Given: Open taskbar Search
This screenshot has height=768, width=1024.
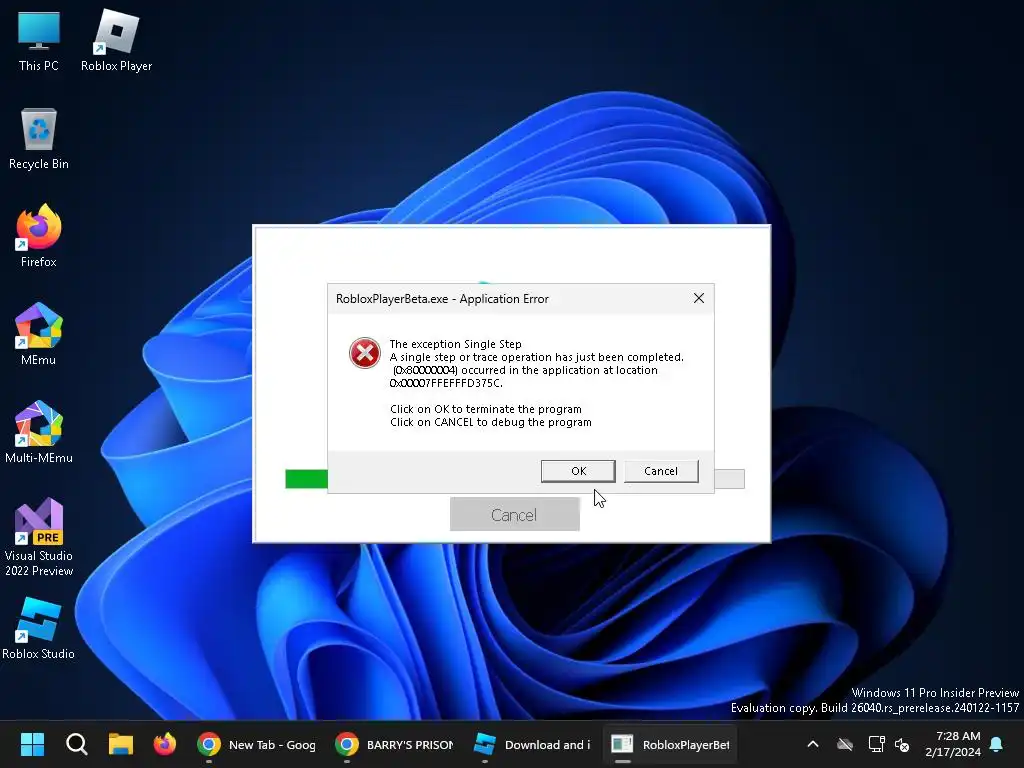Looking at the screenshot, I should click(76, 744).
